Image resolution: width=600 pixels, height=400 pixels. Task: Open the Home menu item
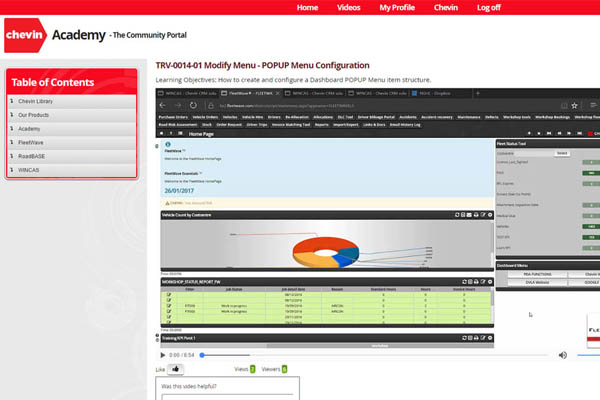pyautogui.click(x=307, y=7)
